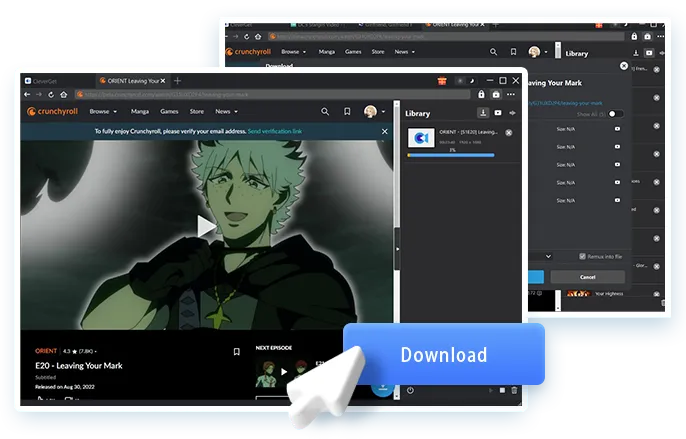Open a new tab with the plus button
The width and height of the screenshot is (686, 439).
(x=177, y=81)
